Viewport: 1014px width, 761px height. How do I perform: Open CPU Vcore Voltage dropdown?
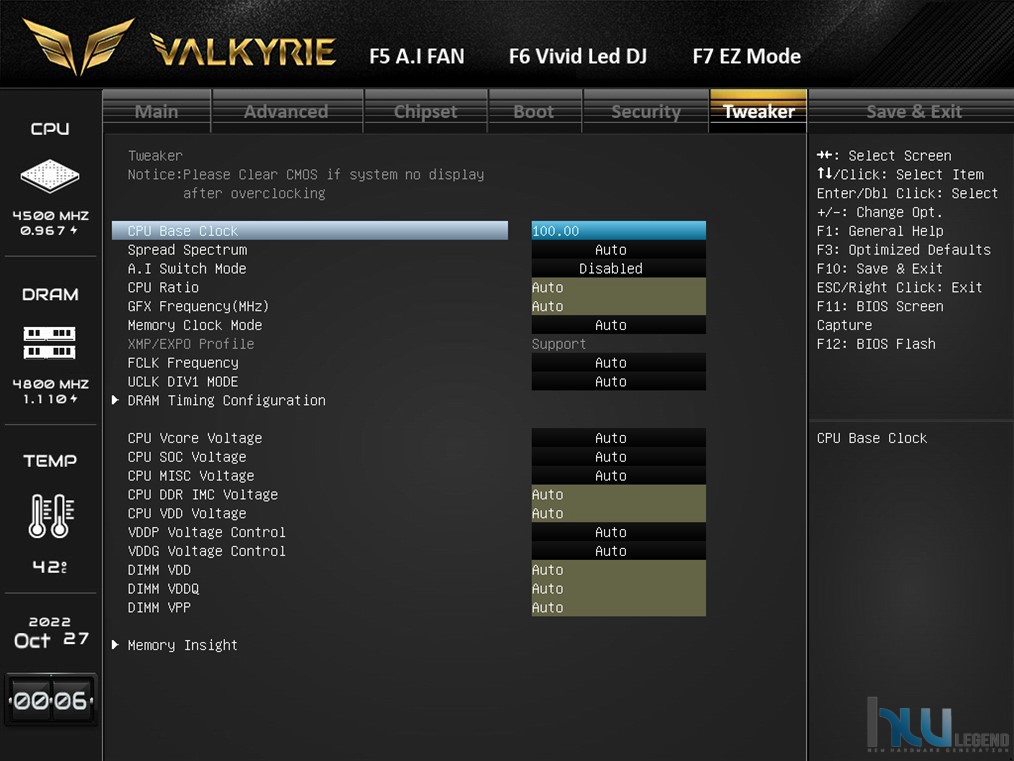[618, 438]
